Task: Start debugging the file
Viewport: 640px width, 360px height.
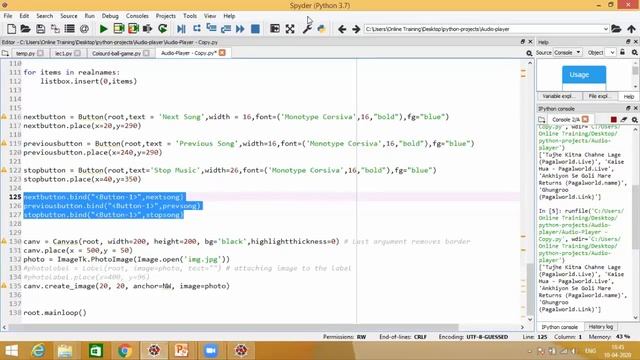Action: [181, 29]
